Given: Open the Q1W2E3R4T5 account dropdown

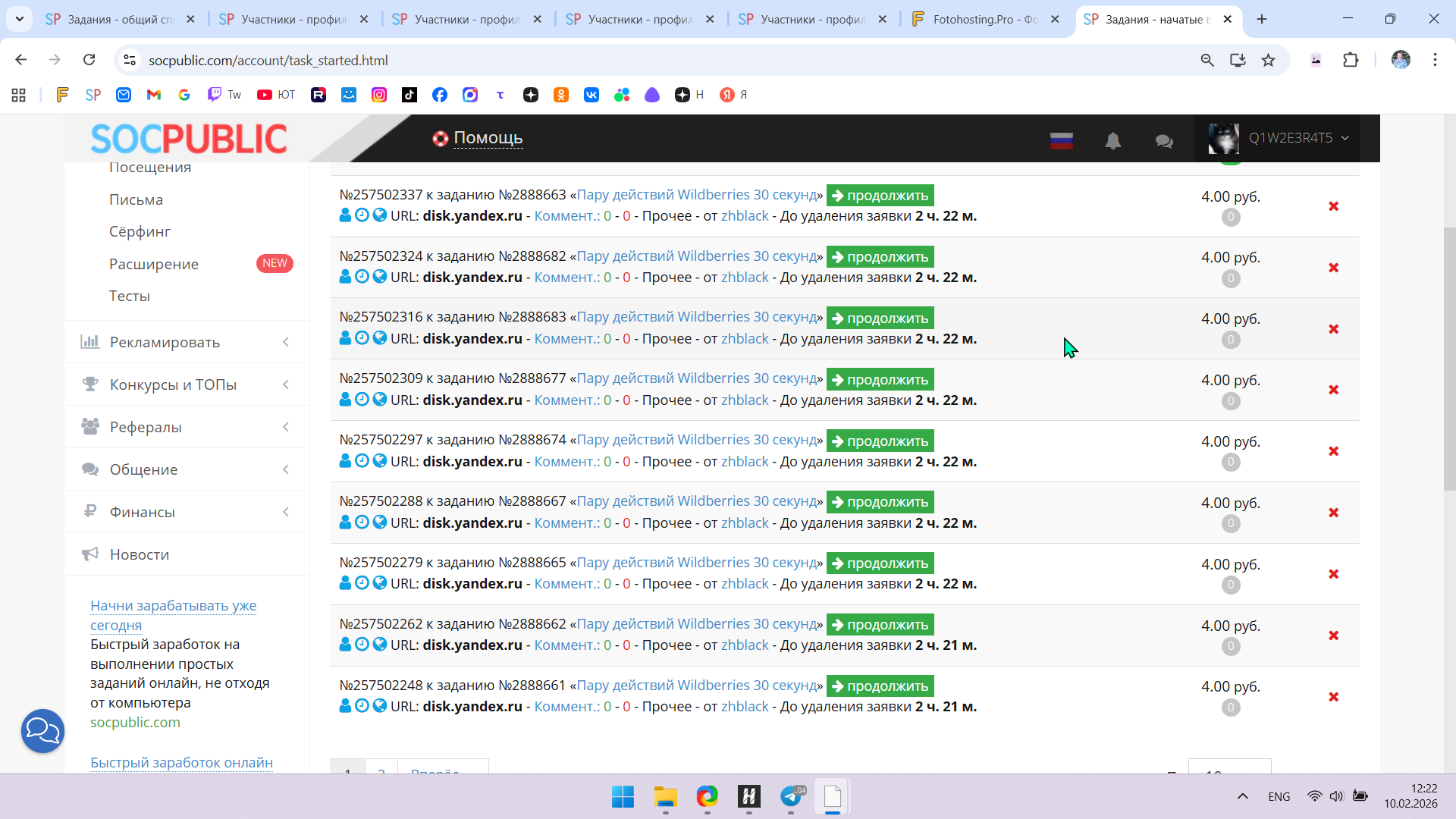Looking at the screenshot, I should 1289,138.
